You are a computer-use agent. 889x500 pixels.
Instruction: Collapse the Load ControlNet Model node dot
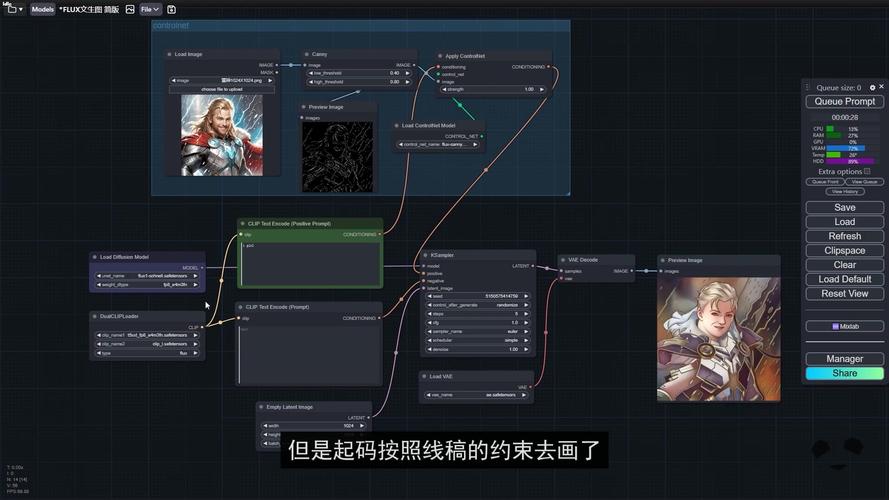click(396, 126)
